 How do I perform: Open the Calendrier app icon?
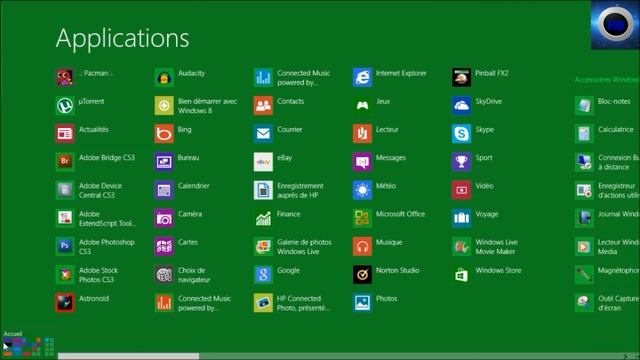tap(164, 190)
